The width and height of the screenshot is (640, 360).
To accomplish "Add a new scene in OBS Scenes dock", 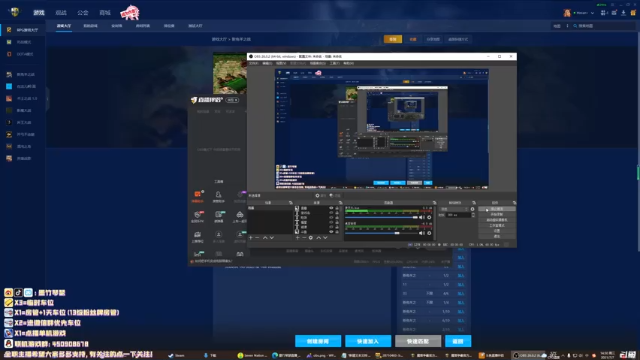I will (x=251, y=238).
